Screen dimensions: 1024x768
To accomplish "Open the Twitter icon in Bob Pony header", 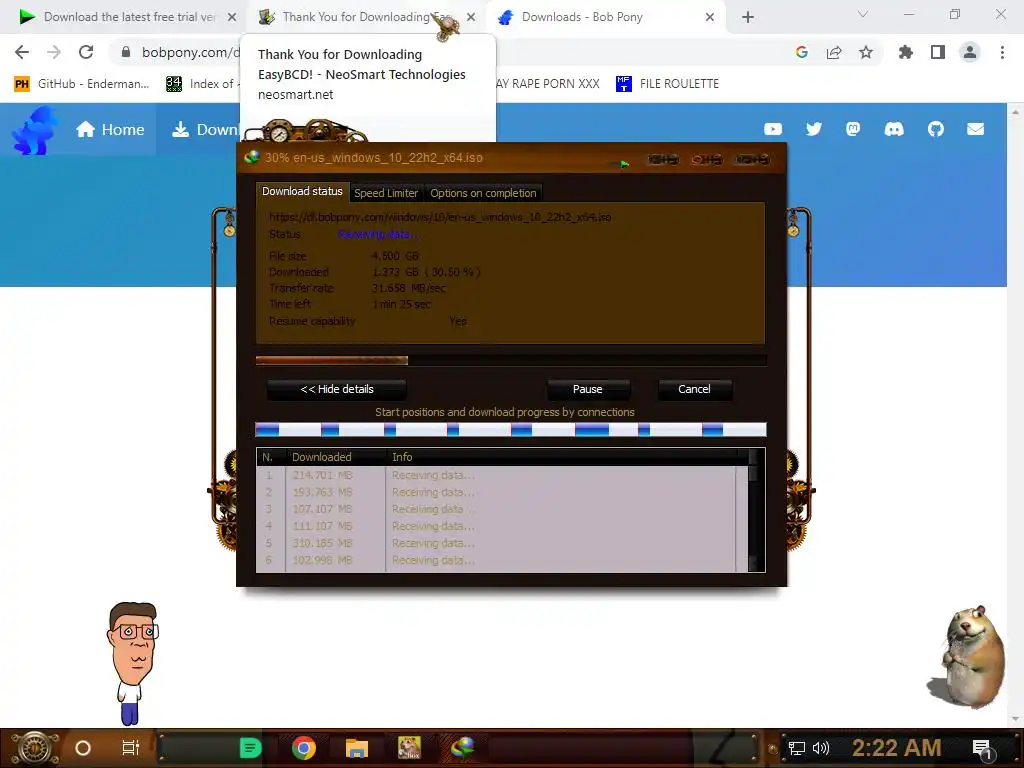I will (814, 129).
